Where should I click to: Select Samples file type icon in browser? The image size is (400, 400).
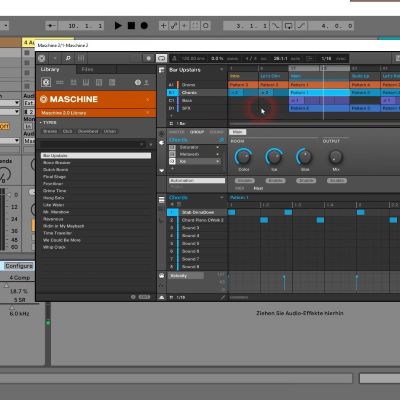pos(112,82)
